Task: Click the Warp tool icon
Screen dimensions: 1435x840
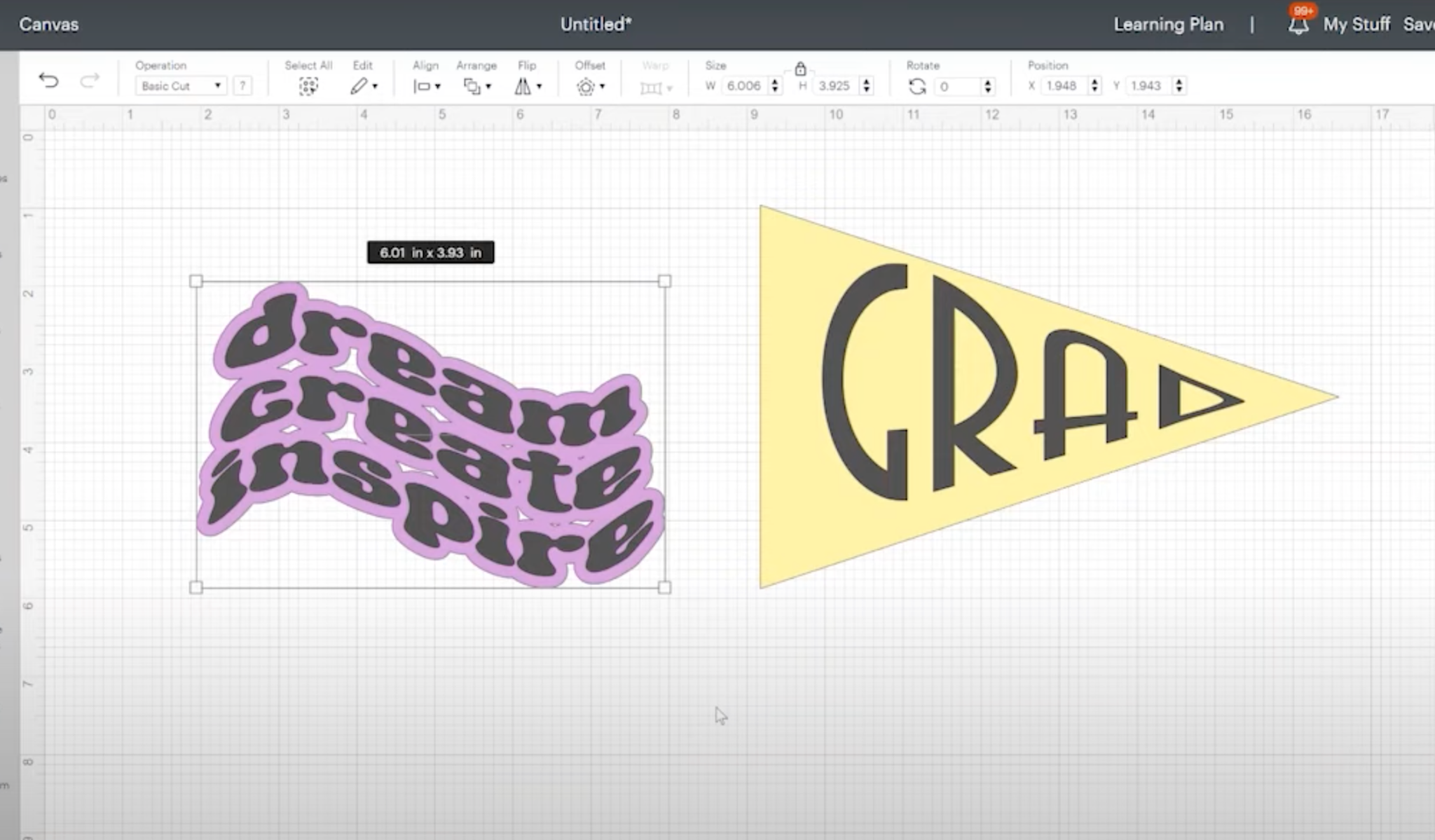Action: 651,84
